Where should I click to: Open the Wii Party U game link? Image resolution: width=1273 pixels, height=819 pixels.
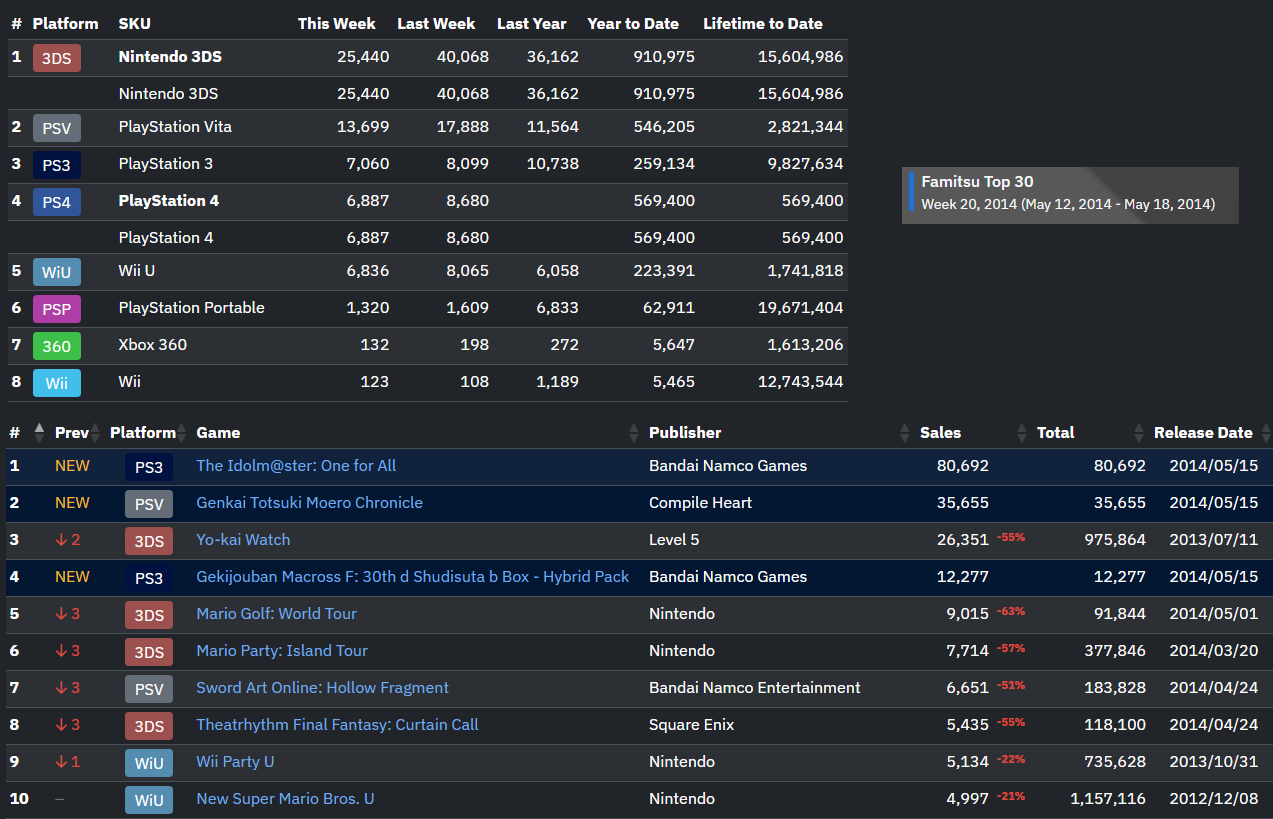click(x=235, y=762)
